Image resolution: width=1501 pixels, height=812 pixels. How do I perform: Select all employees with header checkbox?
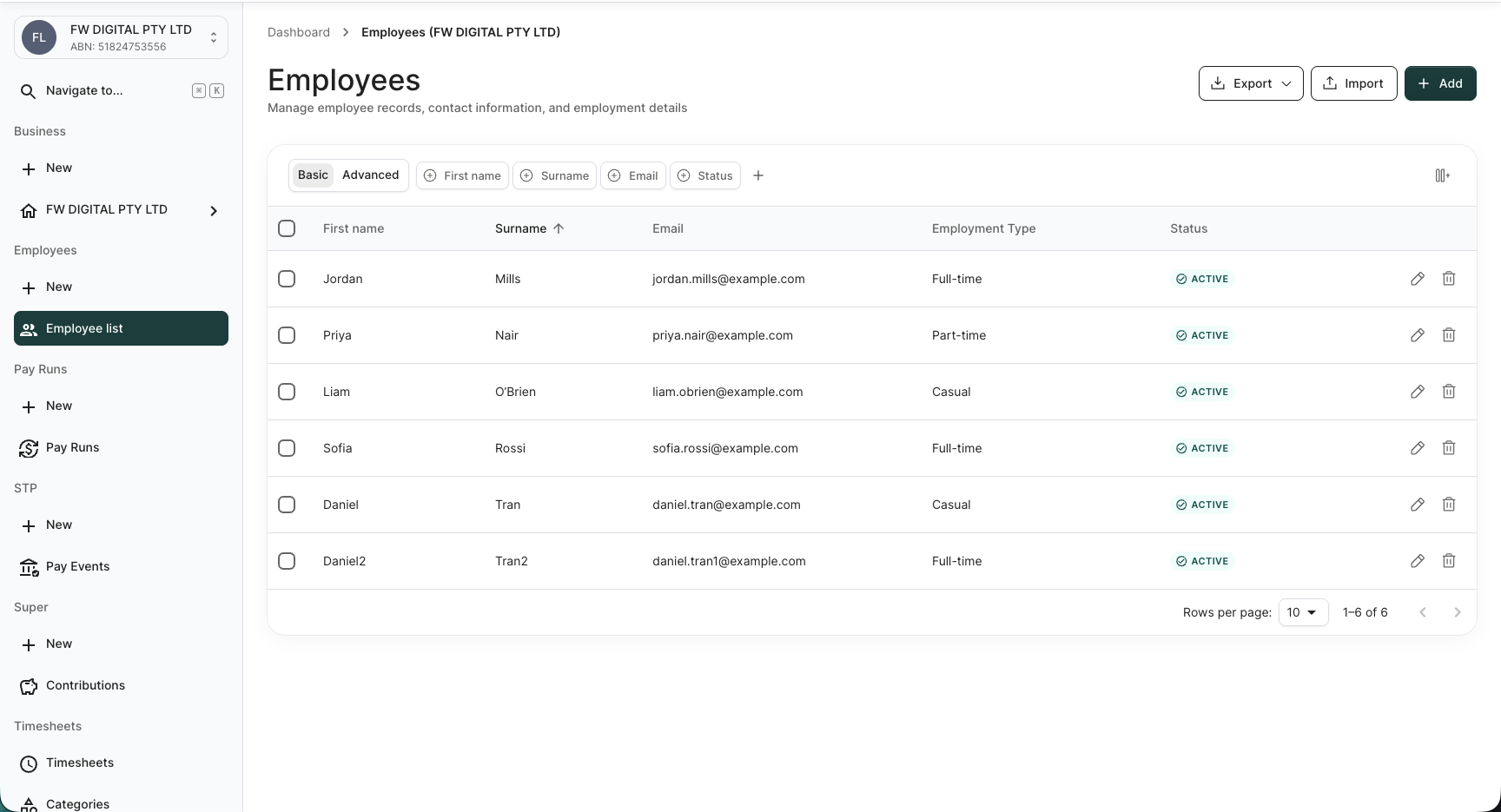pos(287,228)
